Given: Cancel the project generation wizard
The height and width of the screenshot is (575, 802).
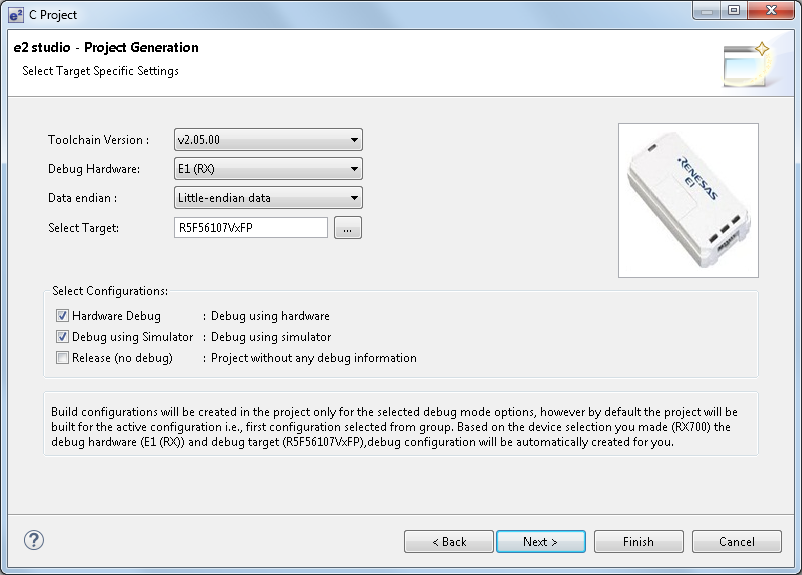Looking at the screenshot, I should tap(737, 542).
